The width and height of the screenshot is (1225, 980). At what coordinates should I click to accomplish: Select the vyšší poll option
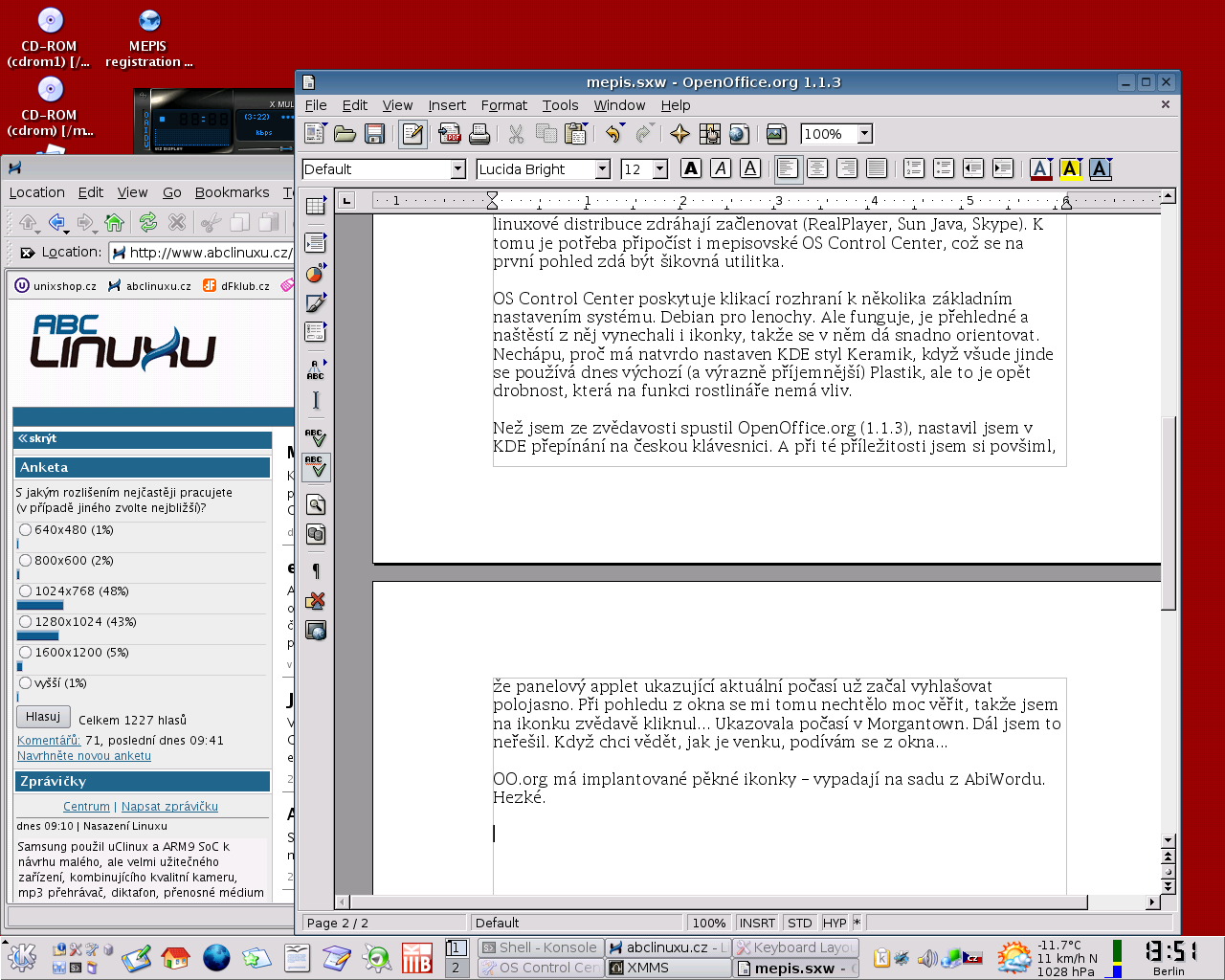[x=26, y=682]
